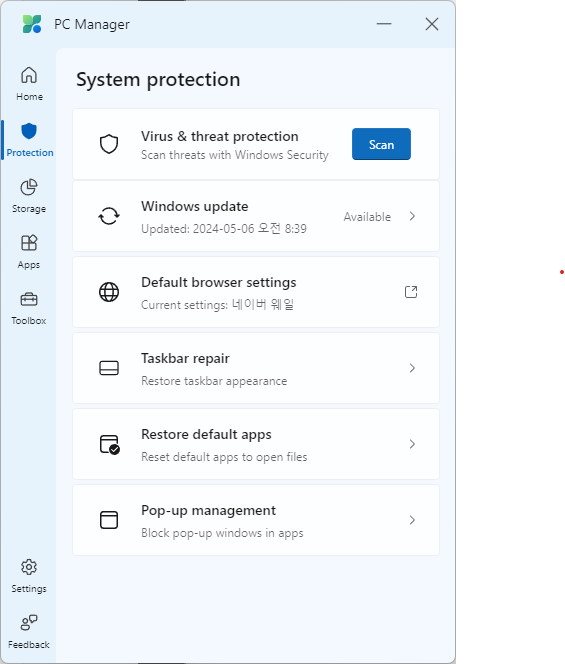Open Pop-up management using its chevron
The image size is (565, 664).
412,520
